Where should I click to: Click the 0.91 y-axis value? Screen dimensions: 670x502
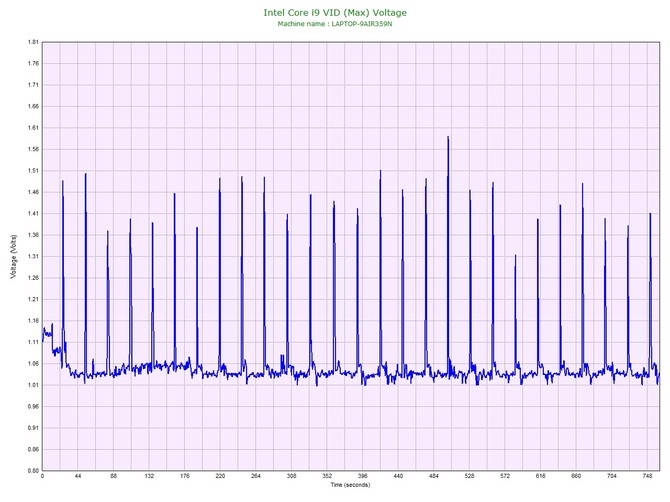pyautogui.click(x=33, y=428)
